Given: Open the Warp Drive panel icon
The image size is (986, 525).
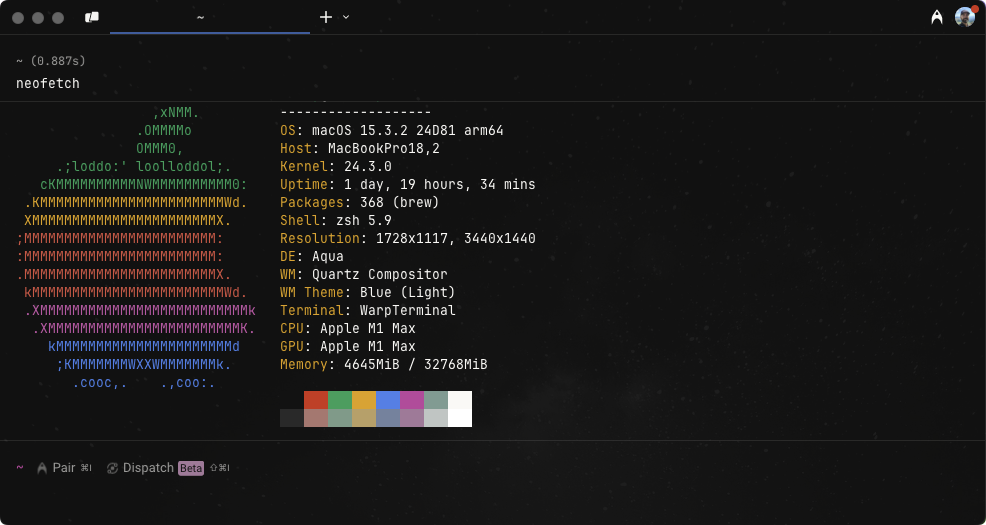Looking at the screenshot, I should [x=92, y=18].
